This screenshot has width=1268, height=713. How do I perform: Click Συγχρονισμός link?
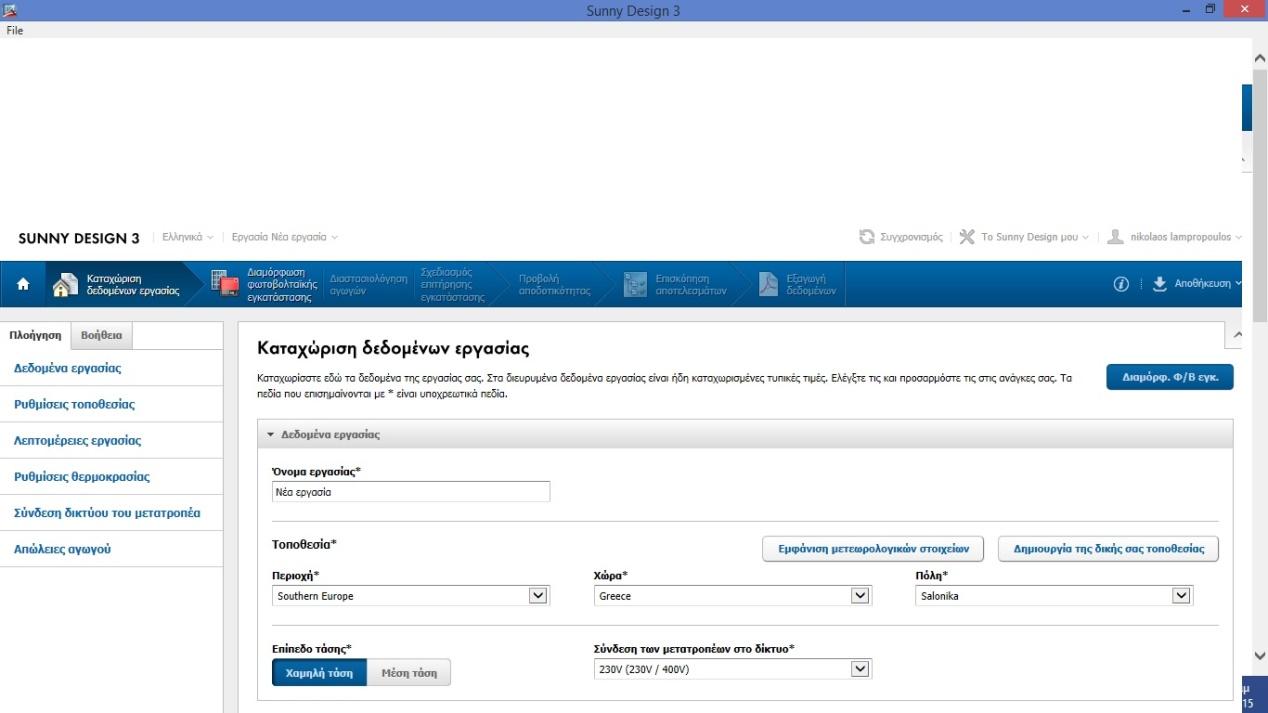coord(911,237)
